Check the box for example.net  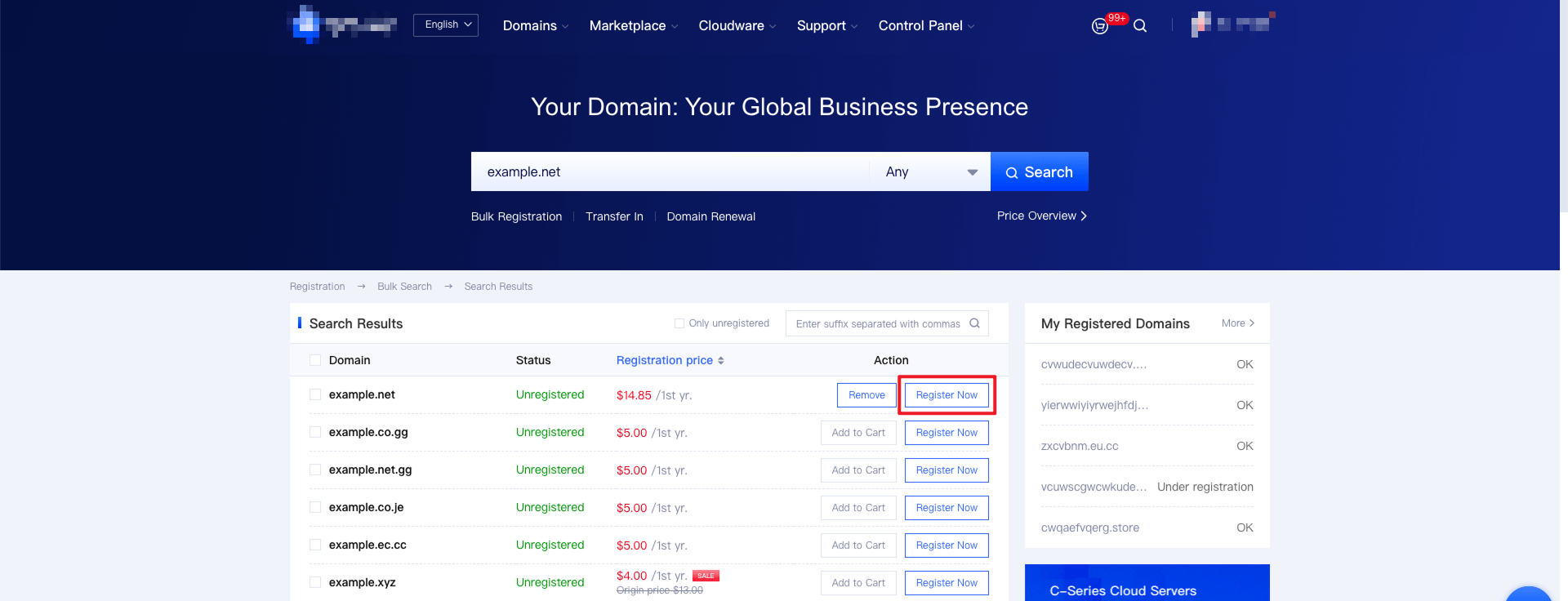[x=315, y=394]
